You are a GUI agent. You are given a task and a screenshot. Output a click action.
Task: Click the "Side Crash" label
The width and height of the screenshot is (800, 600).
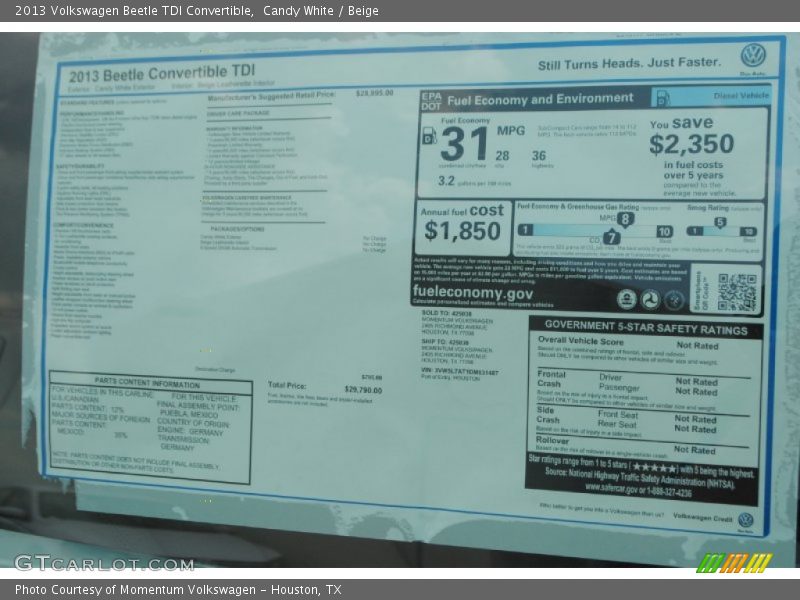[548, 415]
